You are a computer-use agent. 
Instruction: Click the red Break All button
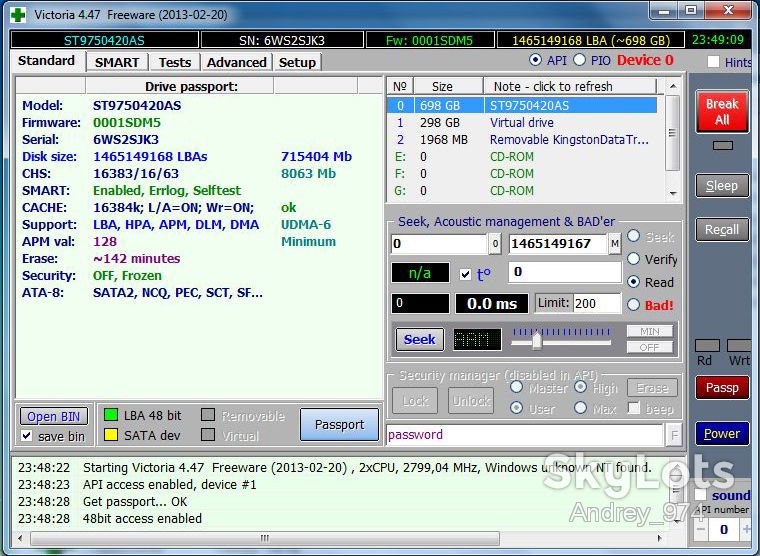tap(722, 111)
